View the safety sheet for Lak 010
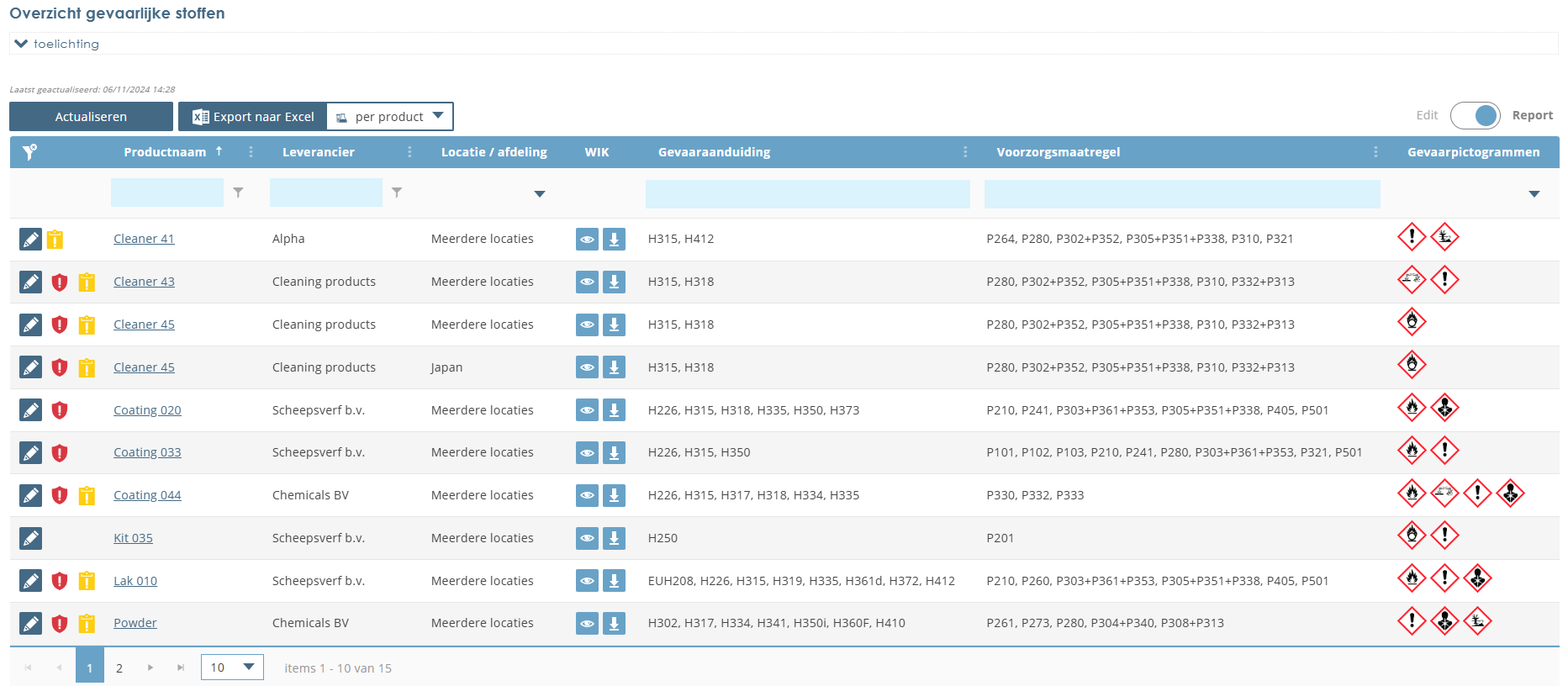 point(587,581)
